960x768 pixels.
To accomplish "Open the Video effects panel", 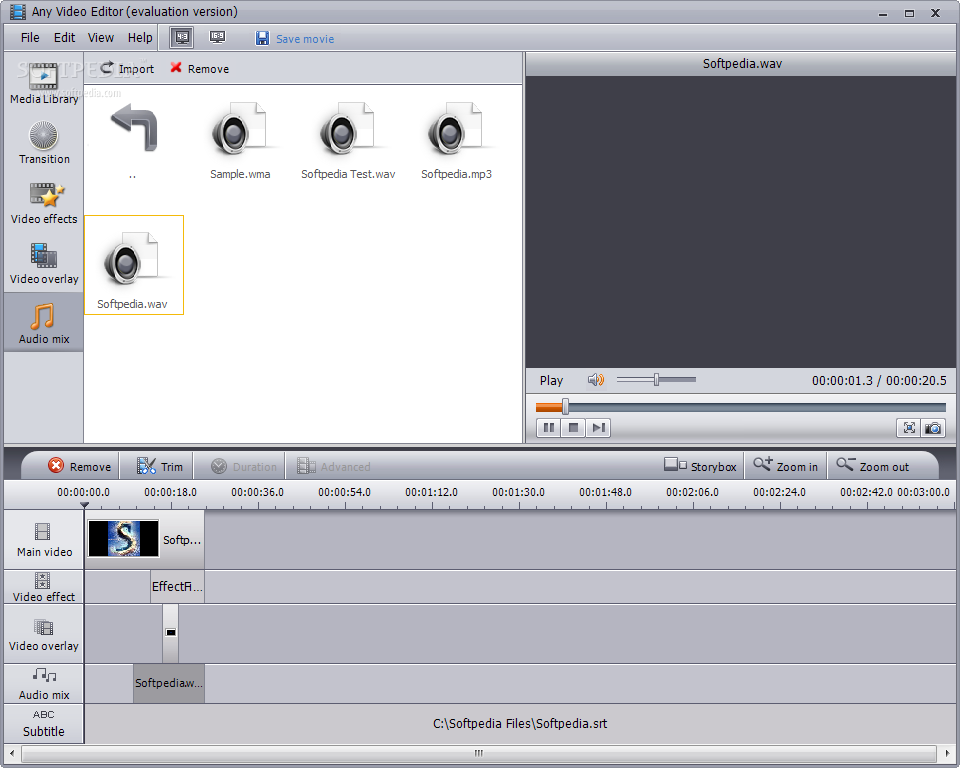I will [x=43, y=203].
